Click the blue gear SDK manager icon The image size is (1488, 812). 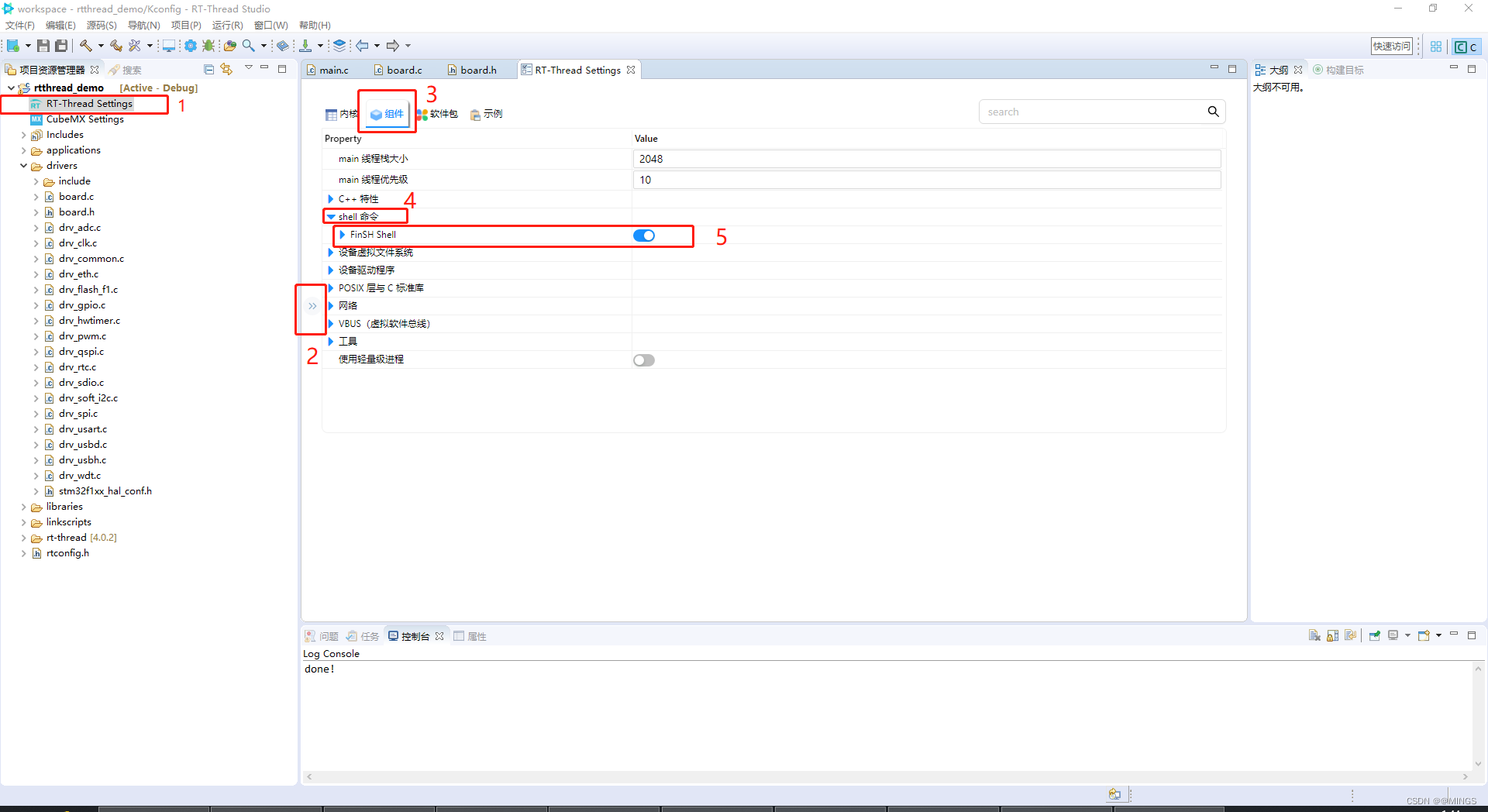[x=190, y=46]
